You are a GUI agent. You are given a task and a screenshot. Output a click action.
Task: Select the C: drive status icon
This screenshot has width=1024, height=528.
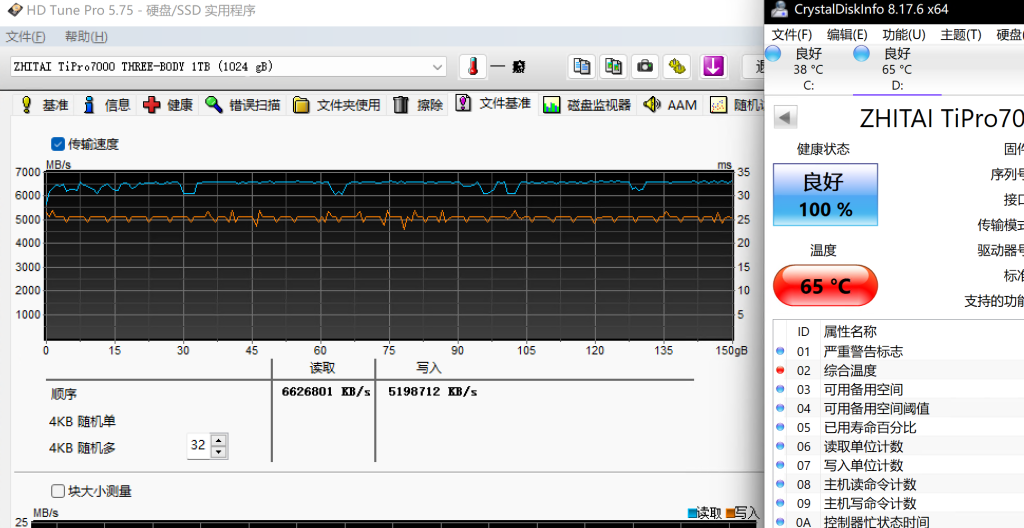point(775,54)
